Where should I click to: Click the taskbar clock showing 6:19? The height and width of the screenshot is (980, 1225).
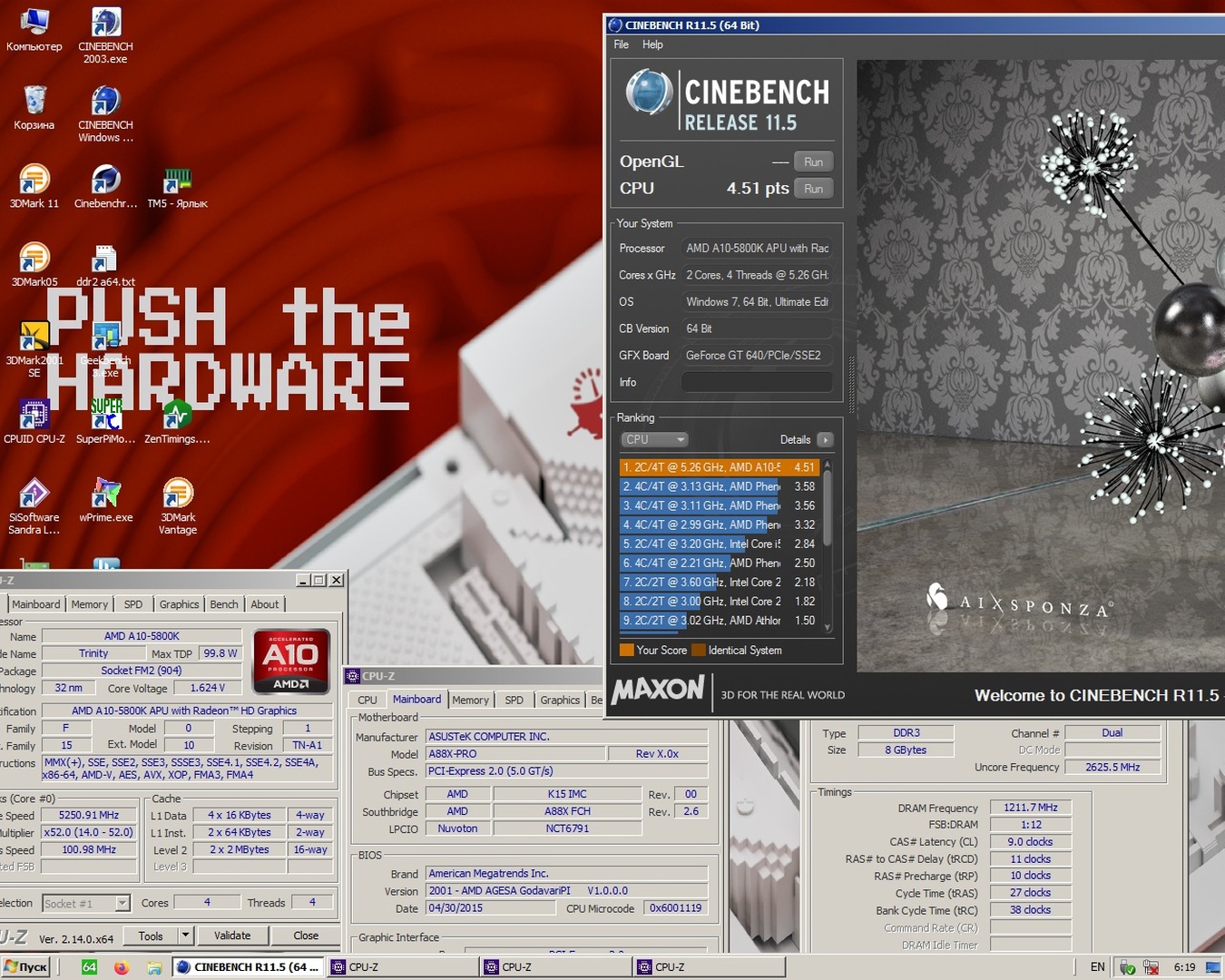1184,967
